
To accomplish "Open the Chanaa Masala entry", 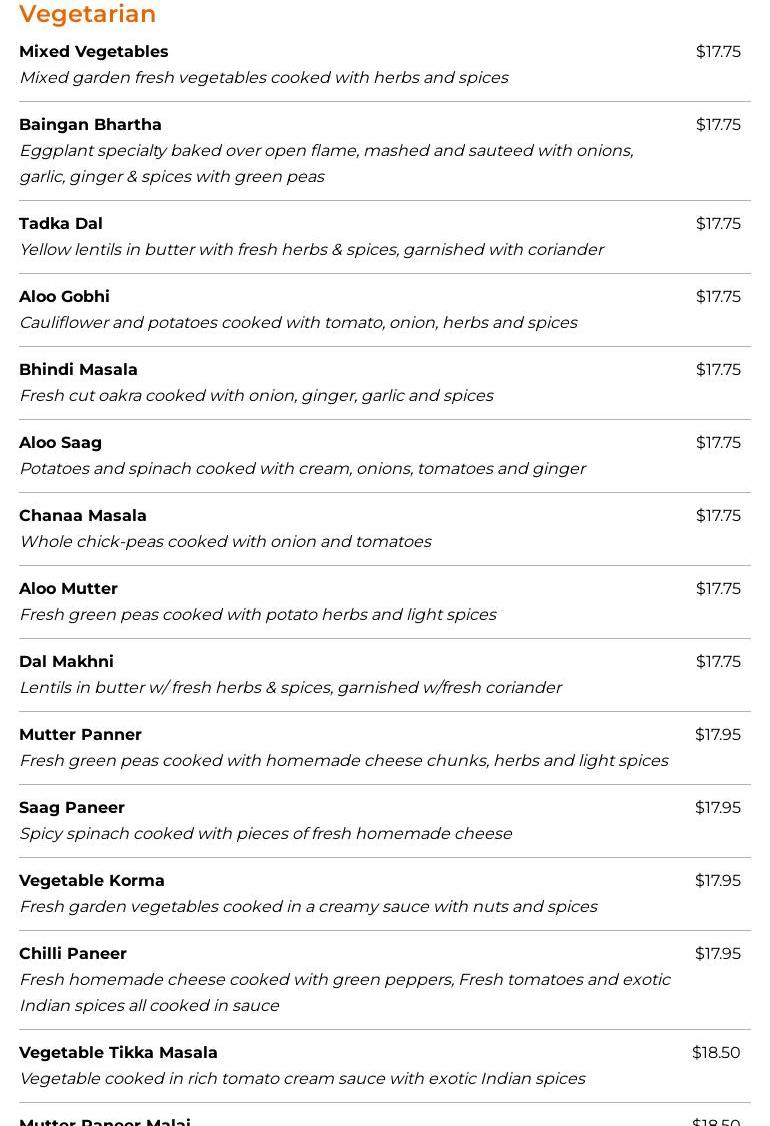I will pos(82,516).
